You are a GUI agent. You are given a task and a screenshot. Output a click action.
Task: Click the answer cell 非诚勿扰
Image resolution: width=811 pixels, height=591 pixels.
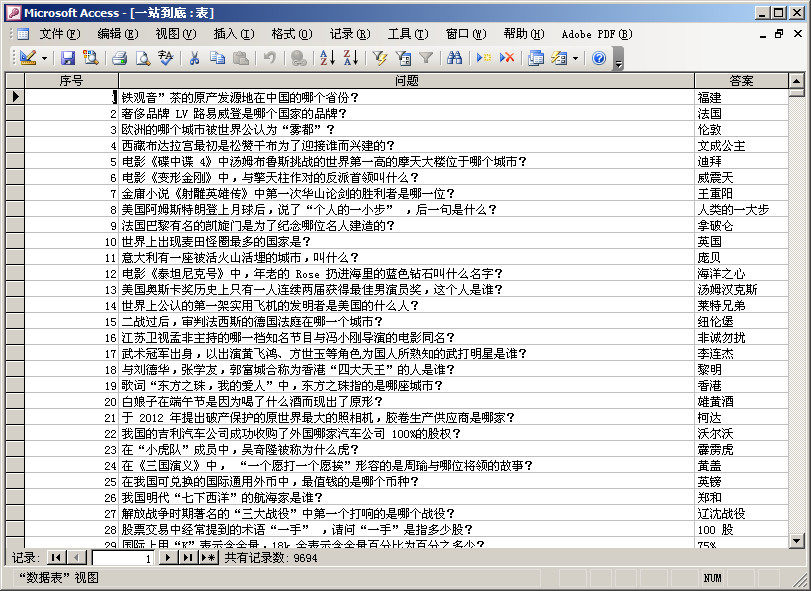coord(742,338)
